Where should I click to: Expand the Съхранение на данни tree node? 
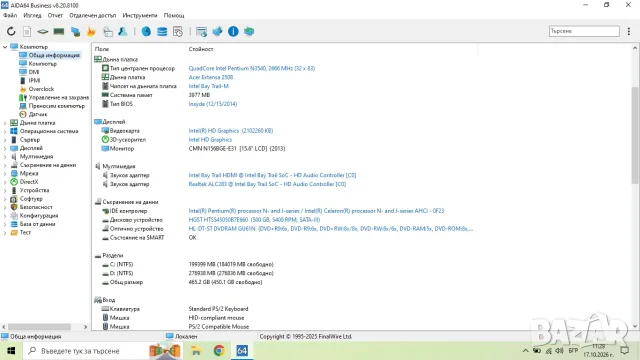5,165
